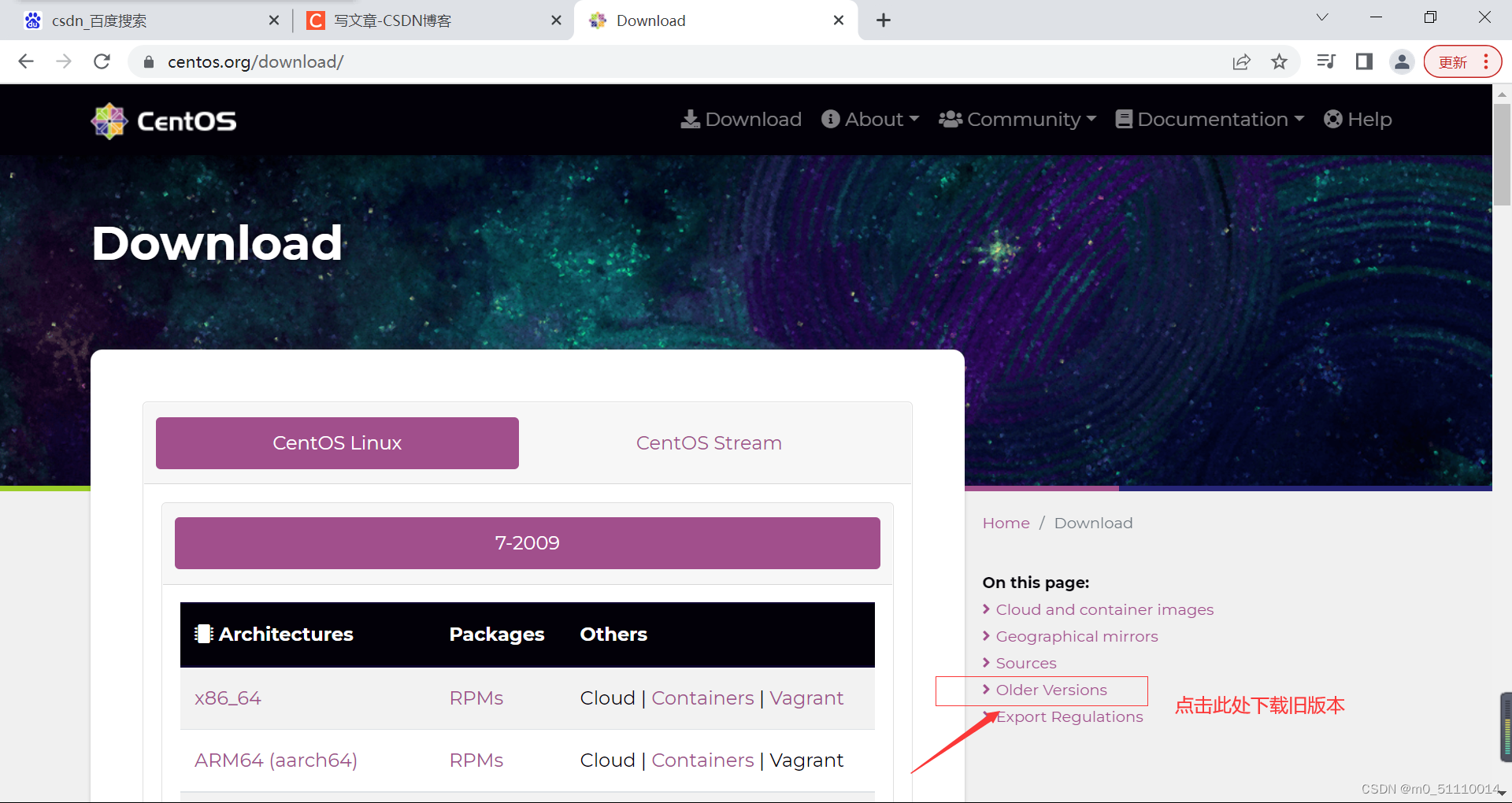Select the CentOS Linux tab
Viewport: 1512px width, 803px height.
(x=337, y=443)
